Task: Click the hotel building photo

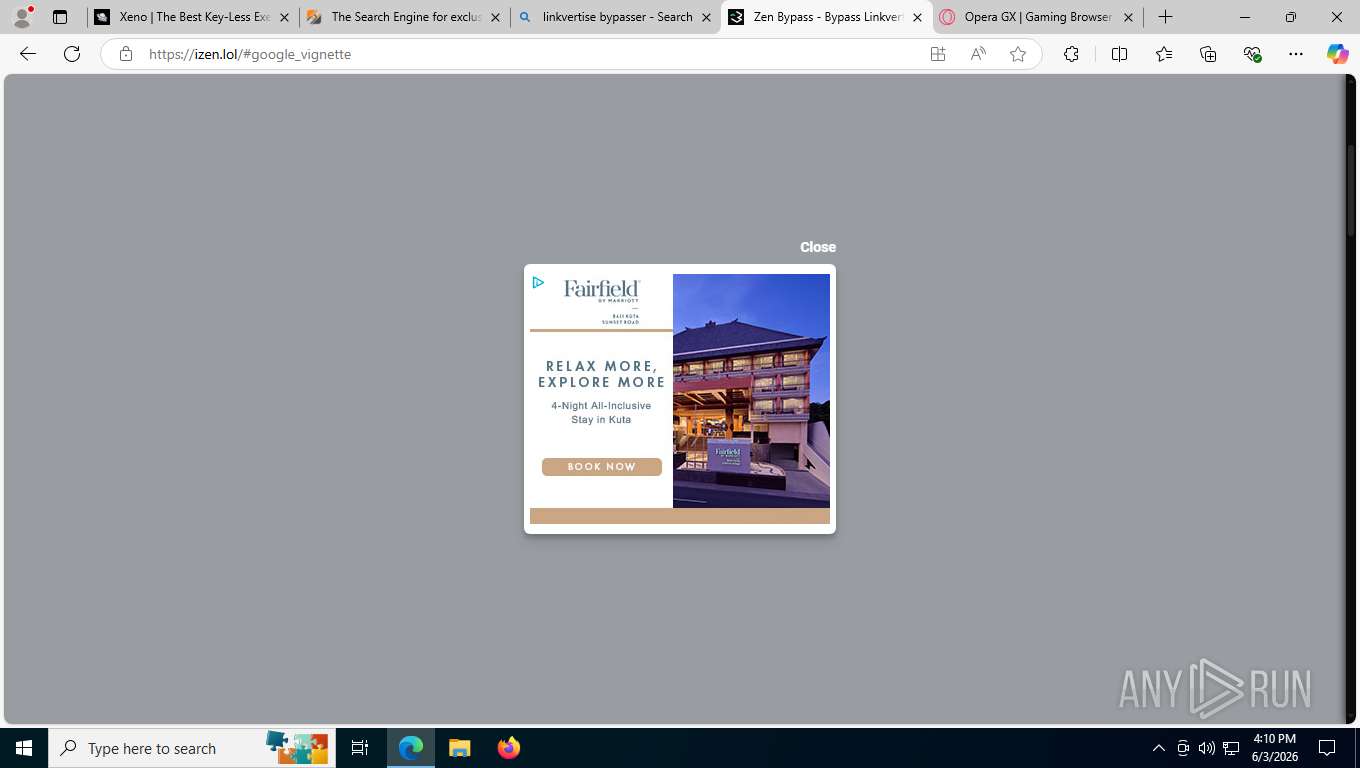Action: click(751, 391)
